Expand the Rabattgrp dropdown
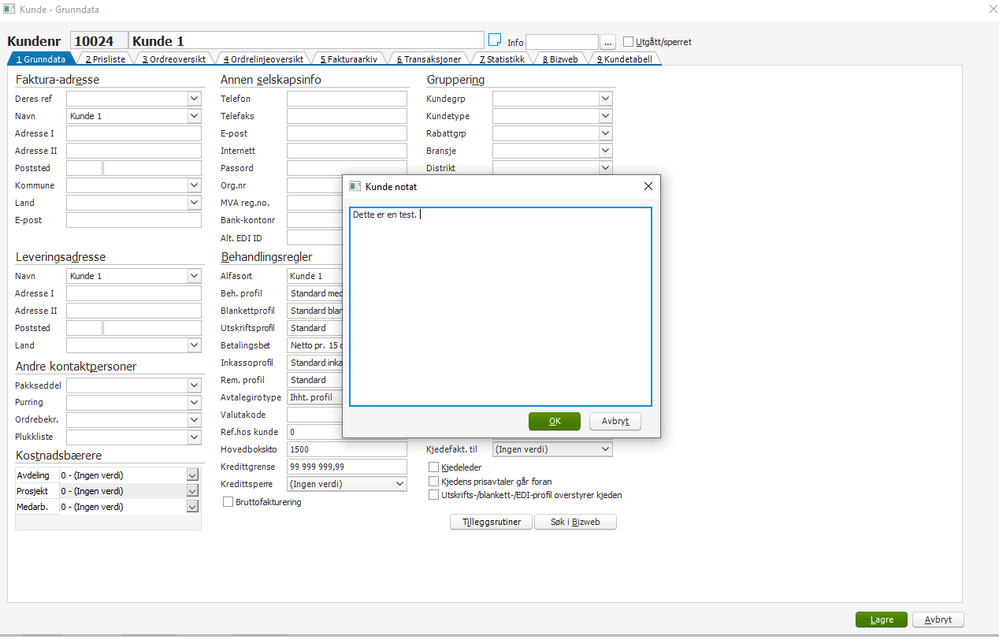Screen dimensions: 999x637 click(605, 133)
